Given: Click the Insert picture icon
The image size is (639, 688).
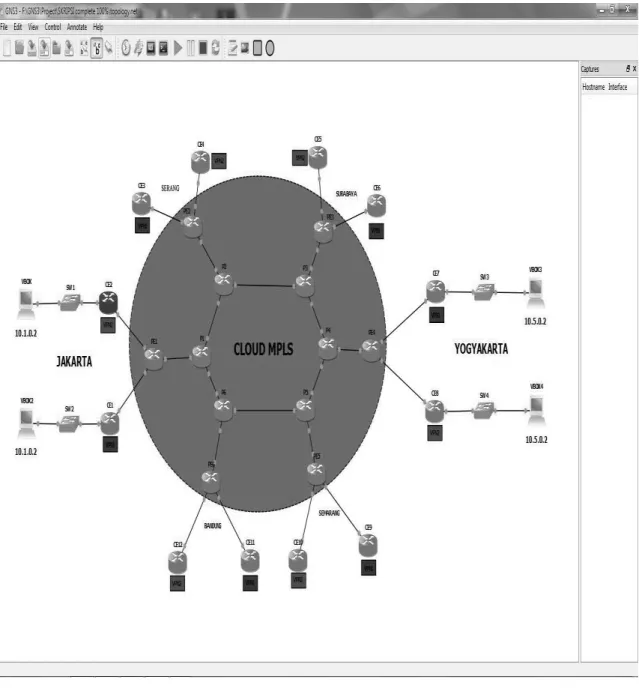Looking at the screenshot, I should [x=245, y=47].
